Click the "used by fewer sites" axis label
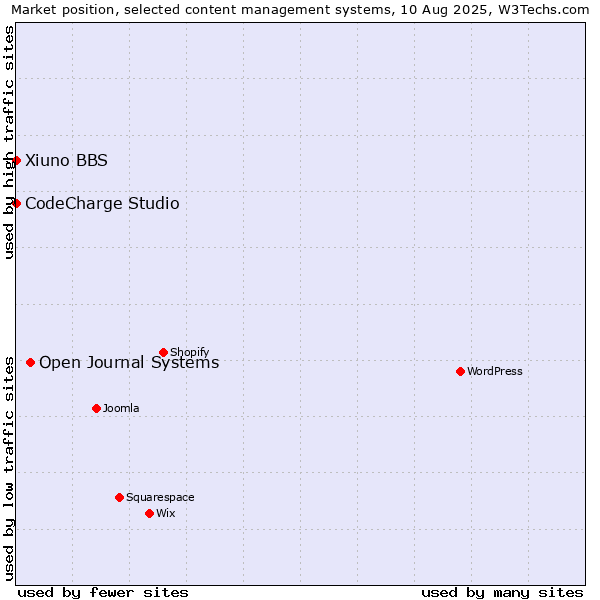The height and width of the screenshot is (600, 600). click(x=103, y=593)
